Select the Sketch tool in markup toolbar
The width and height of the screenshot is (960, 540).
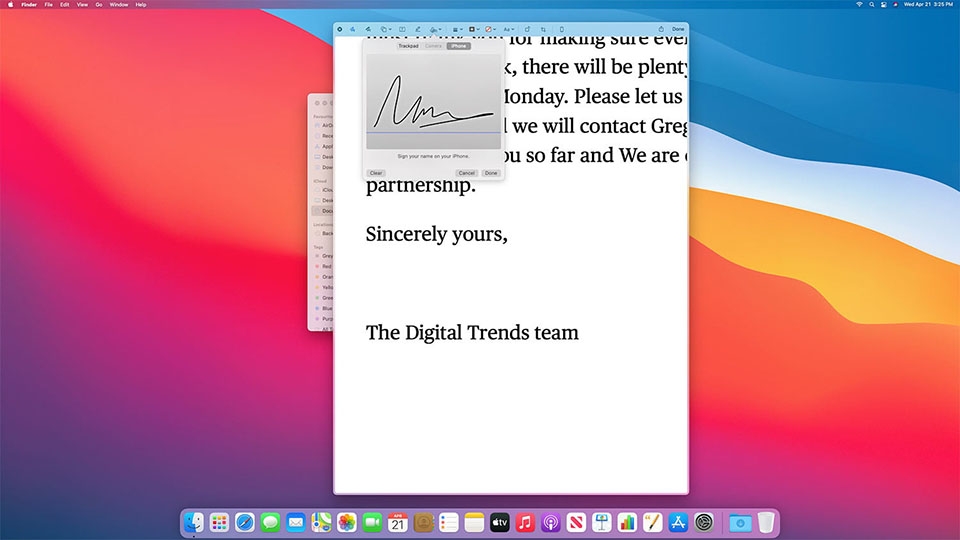coord(353,29)
